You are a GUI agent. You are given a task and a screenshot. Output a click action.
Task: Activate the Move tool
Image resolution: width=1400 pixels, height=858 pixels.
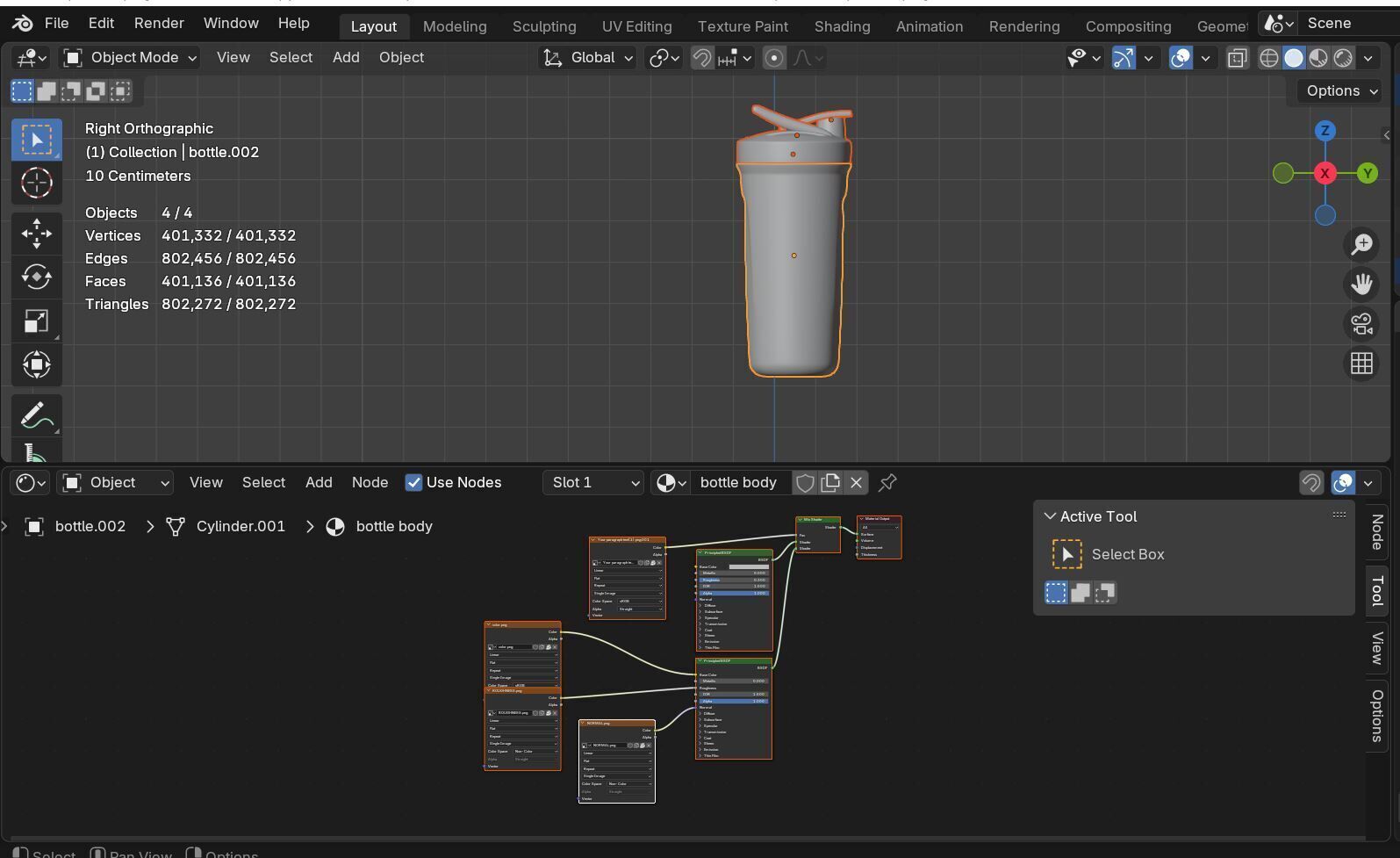(x=37, y=233)
